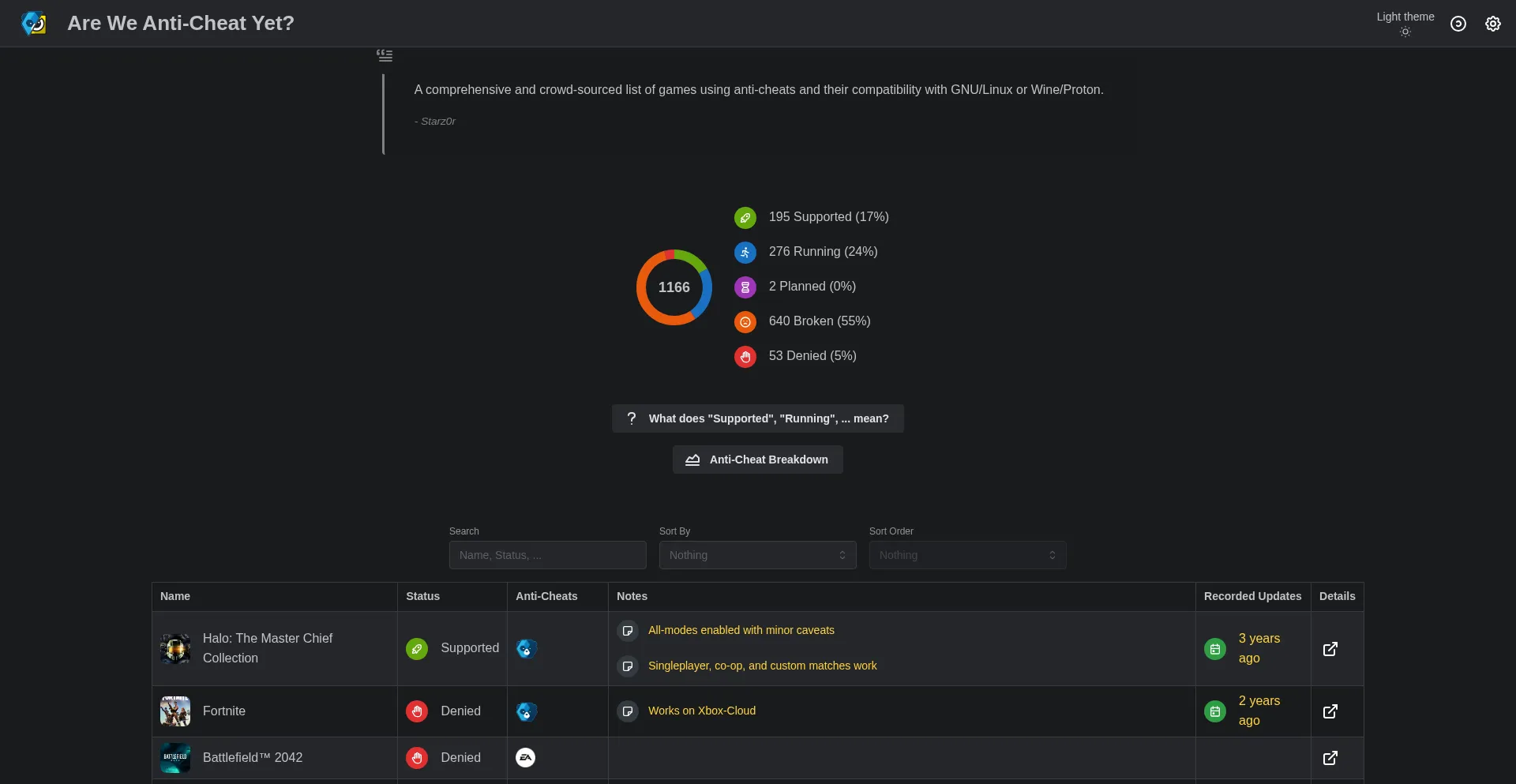Viewport: 1516px width, 784px height.
Task: Click the 1166 donut chart
Action: pyautogui.click(x=674, y=287)
